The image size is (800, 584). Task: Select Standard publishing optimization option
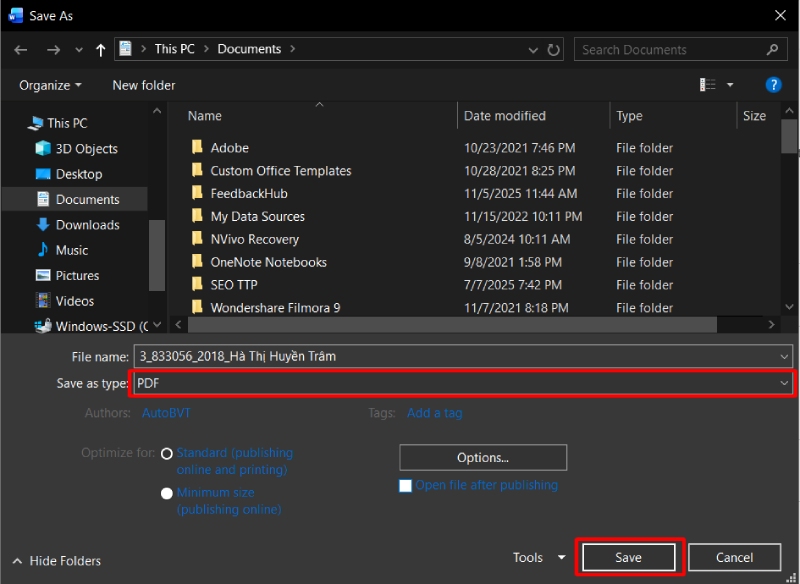(x=167, y=453)
